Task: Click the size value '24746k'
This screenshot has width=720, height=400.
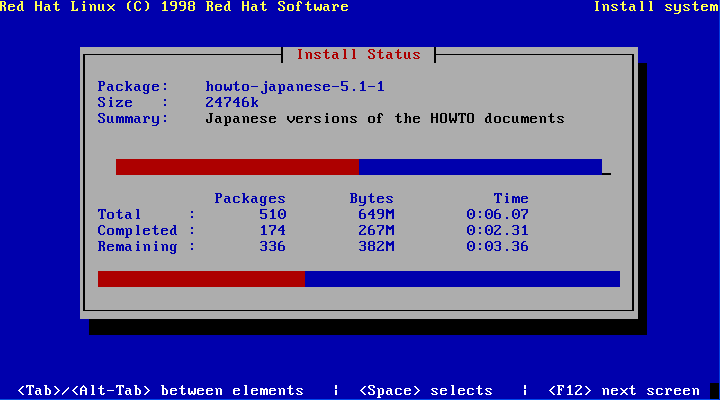Action: (x=232, y=102)
